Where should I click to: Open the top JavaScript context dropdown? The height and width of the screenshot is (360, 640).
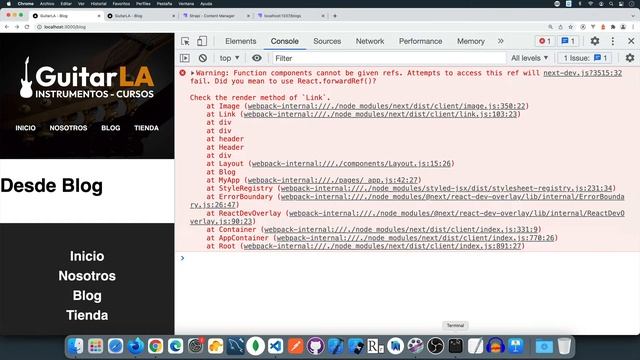[229, 58]
